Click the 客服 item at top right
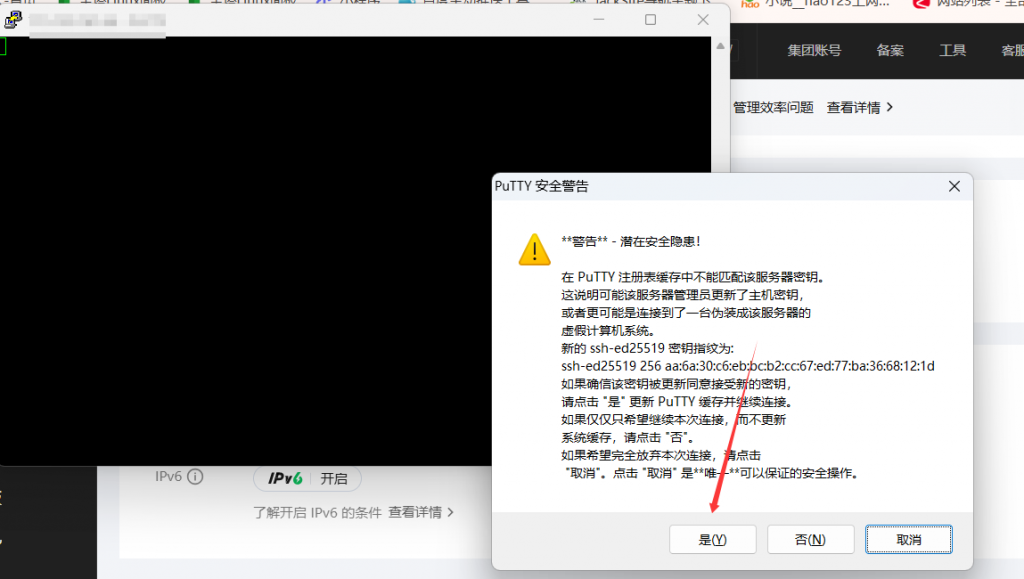The height and width of the screenshot is (579, 1024). [x=1011, y=51]
